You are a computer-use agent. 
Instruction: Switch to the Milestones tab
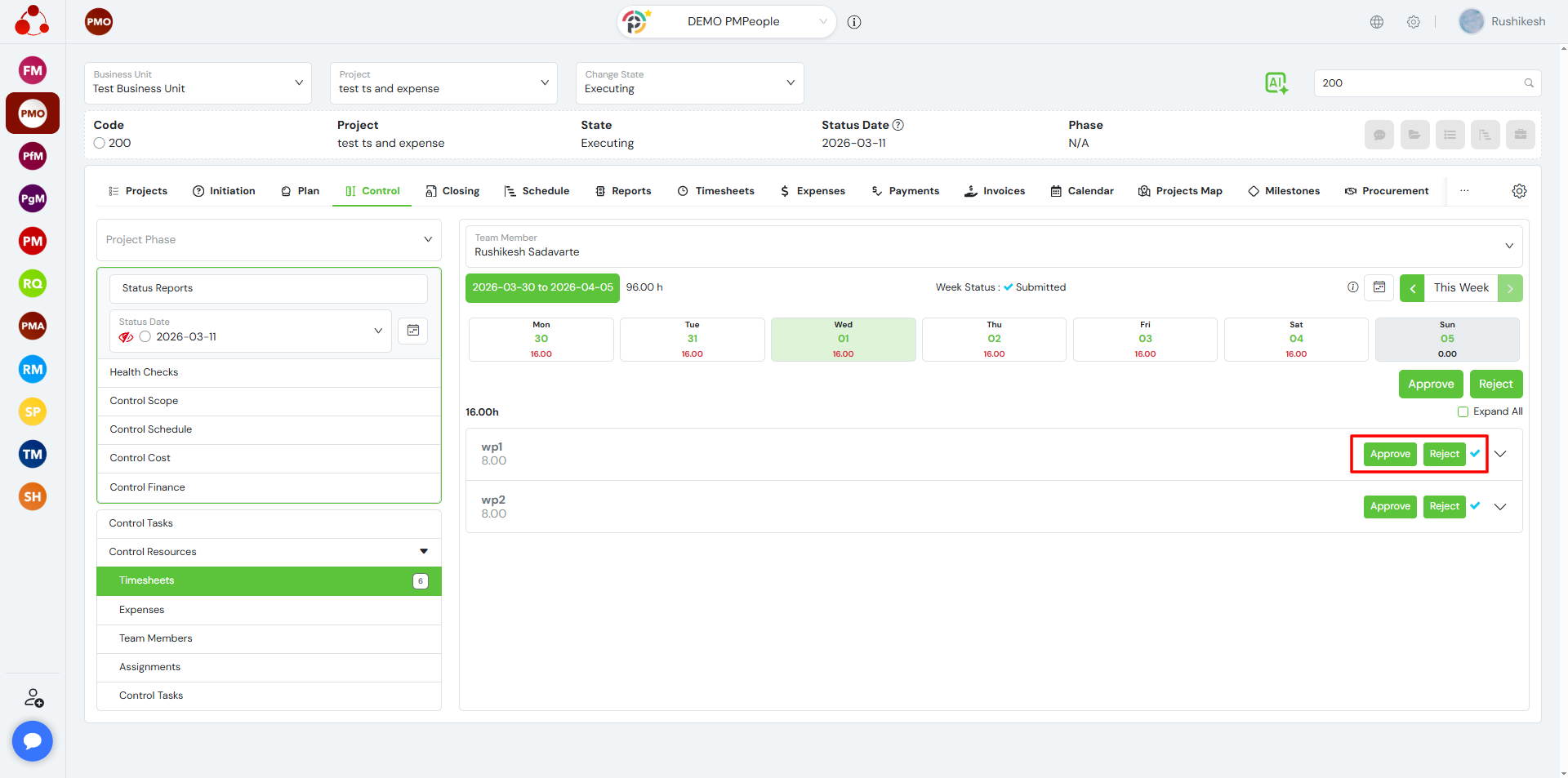point(1284,191)
